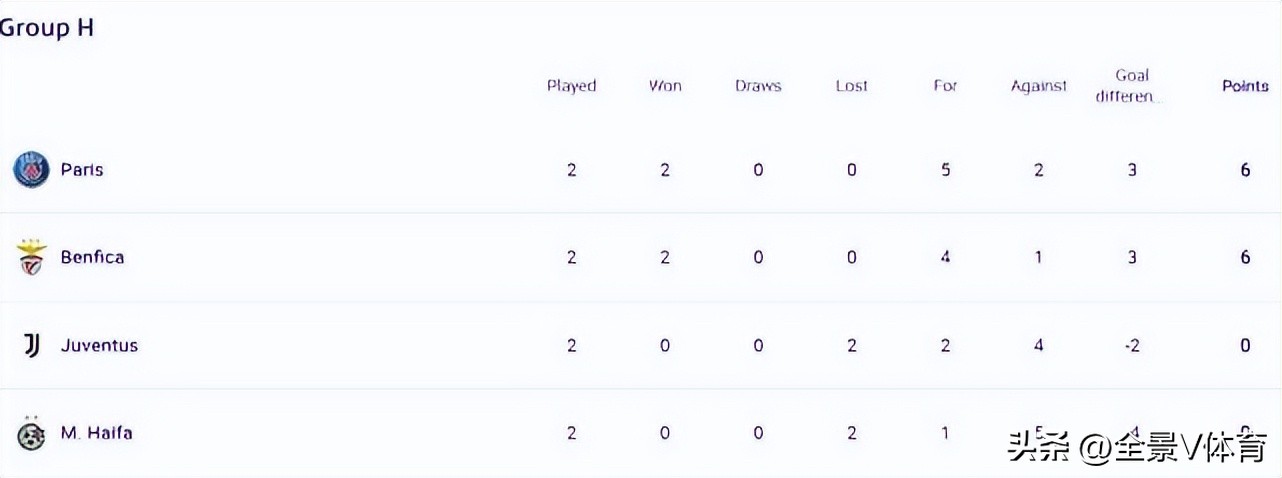Click the Benfica club crest icon
This screenshot has width=1282, height=478.
coord(31,258)
